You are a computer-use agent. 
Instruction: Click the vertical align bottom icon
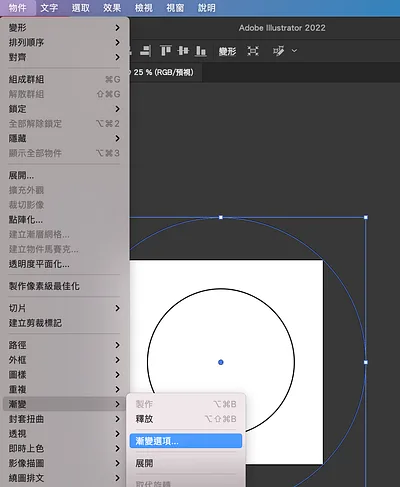click(x=200, y=51)
